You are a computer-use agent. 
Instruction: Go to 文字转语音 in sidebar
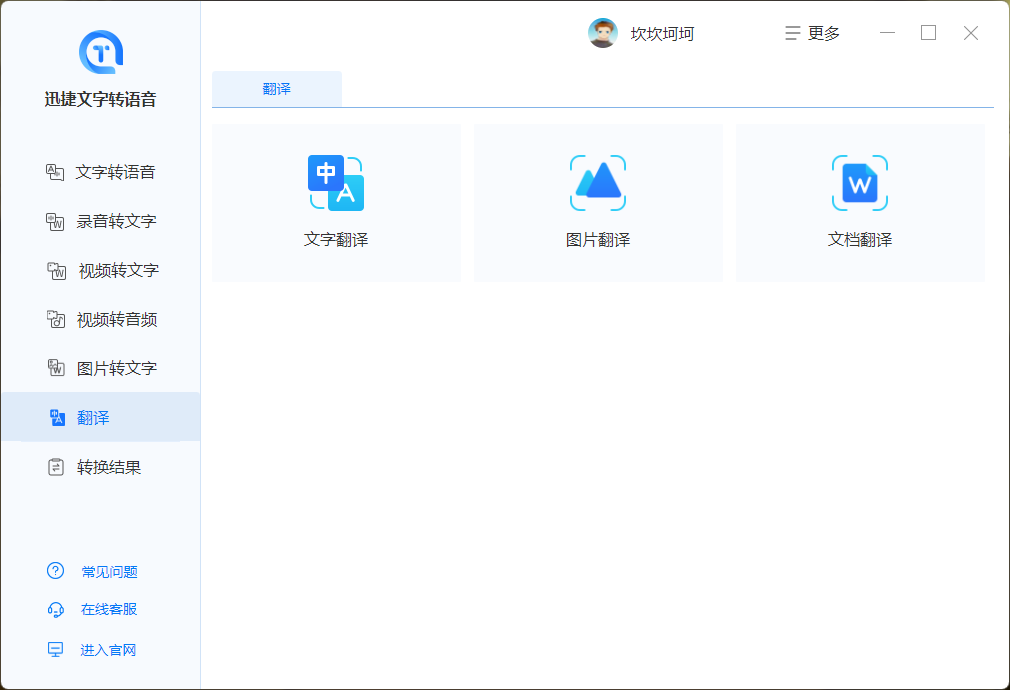[x=101, y=172]
